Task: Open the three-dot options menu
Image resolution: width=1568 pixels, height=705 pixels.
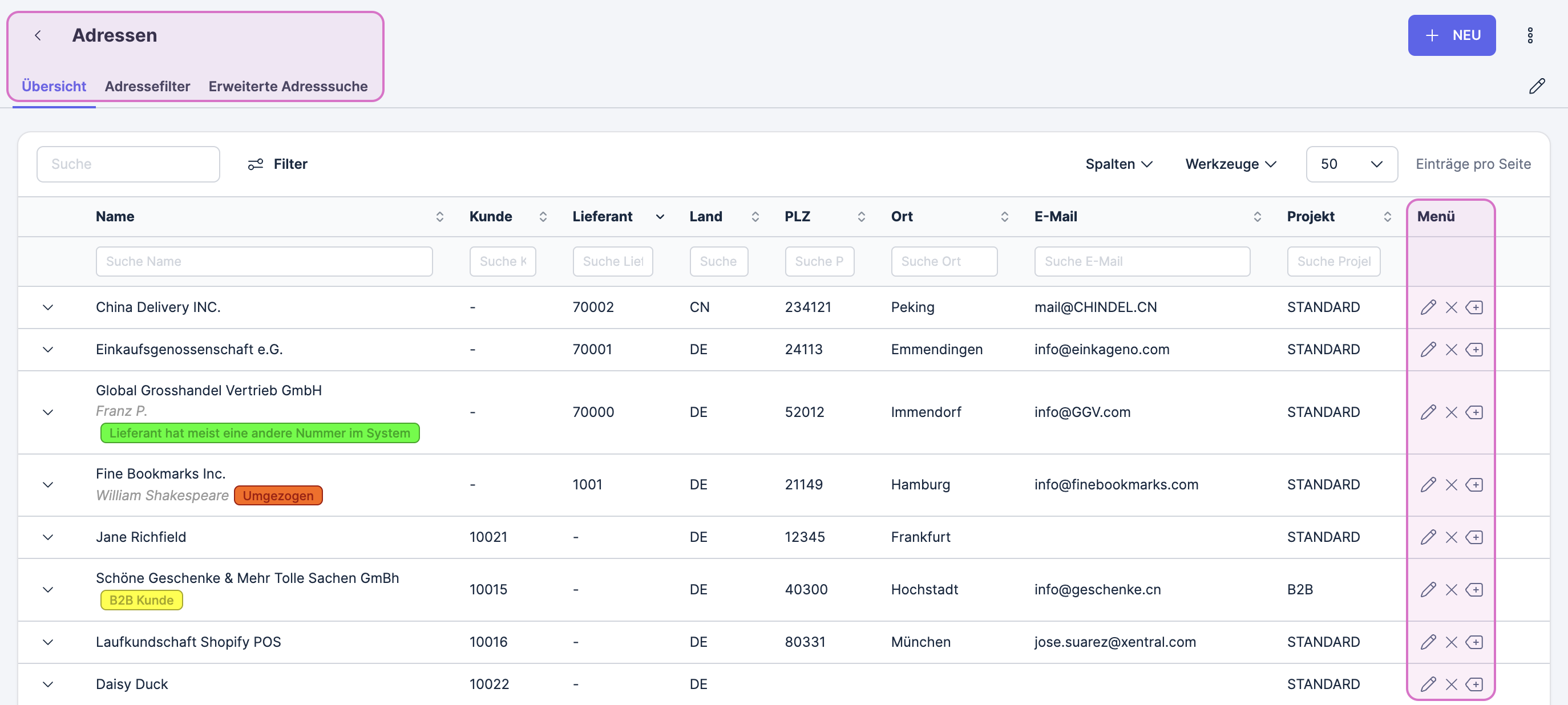Action: pyautogui.click(x=1530, y=35)
